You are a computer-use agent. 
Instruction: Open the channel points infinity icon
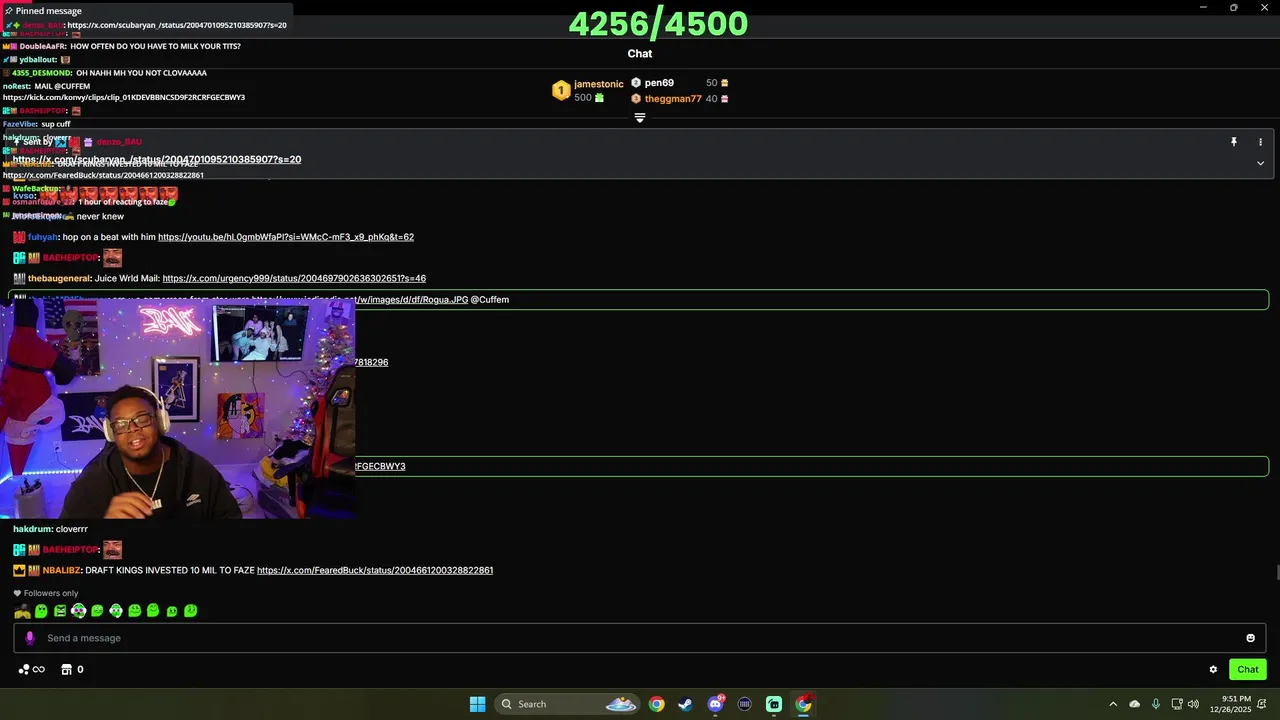(31, 669)
